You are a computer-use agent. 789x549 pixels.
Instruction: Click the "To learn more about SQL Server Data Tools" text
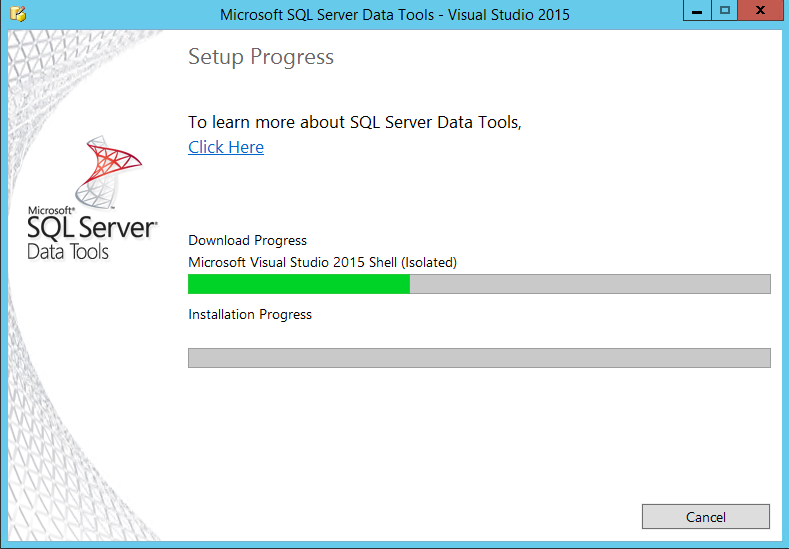click(355, 122)
